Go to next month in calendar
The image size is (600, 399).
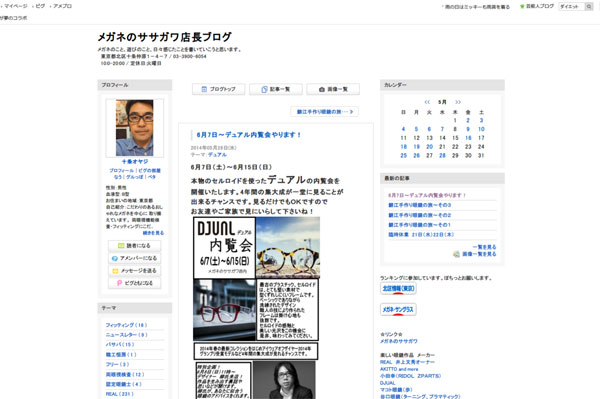click(458, 102)
